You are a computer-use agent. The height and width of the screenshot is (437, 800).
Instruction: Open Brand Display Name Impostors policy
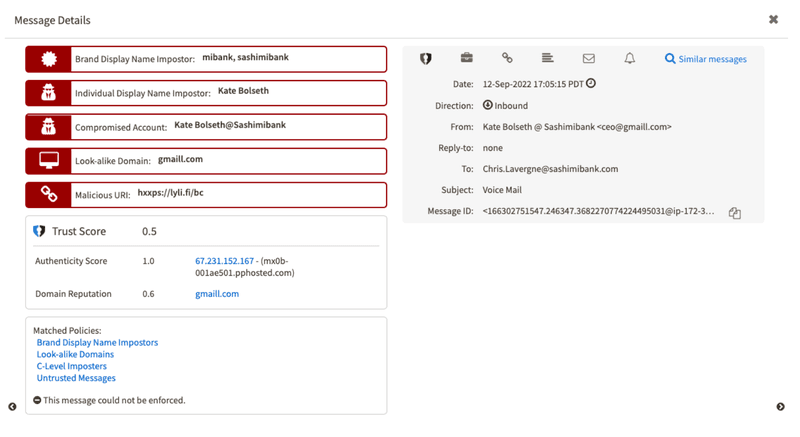[x=97, y=342]
